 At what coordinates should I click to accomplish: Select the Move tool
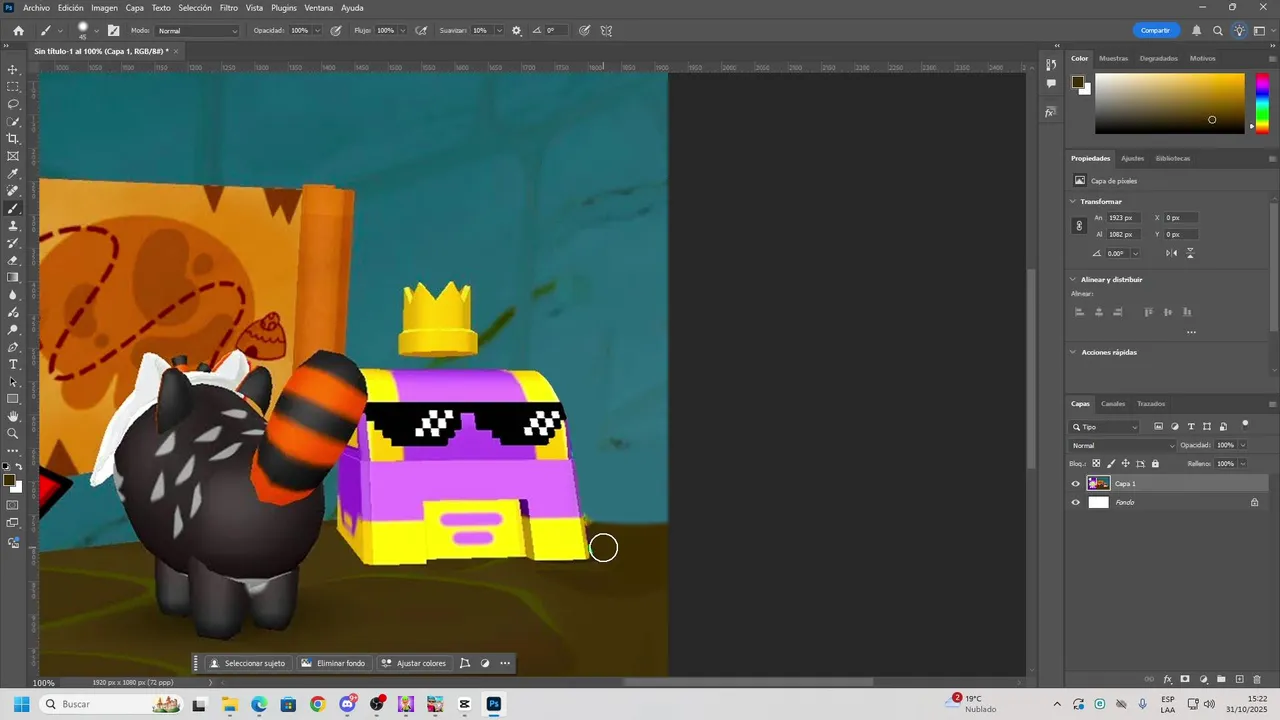(13, 69)
